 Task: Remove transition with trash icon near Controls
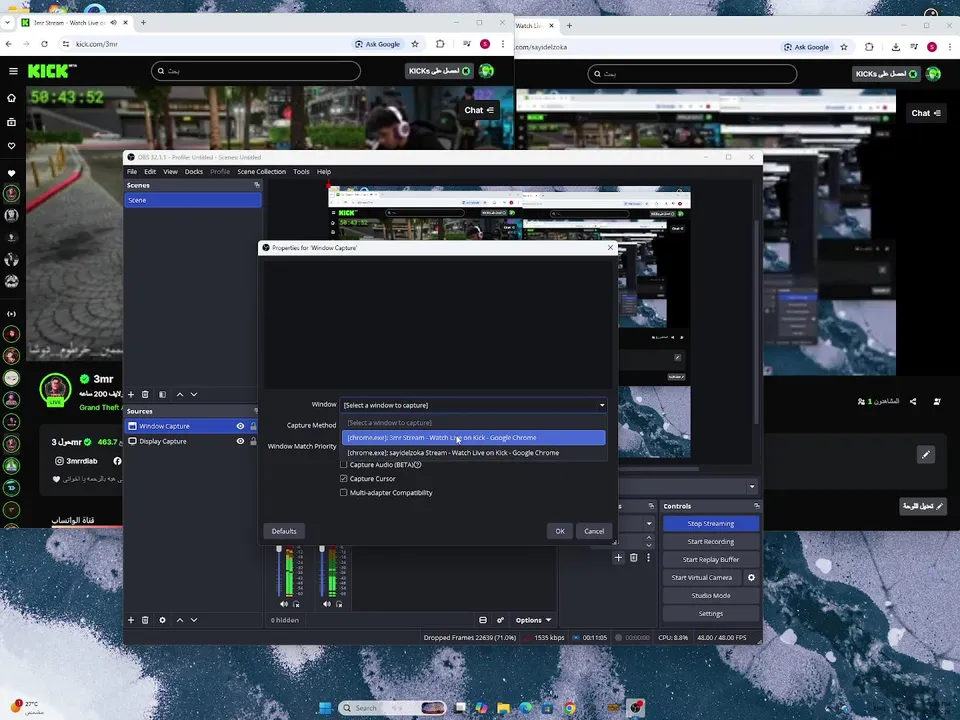click(634, 557)
